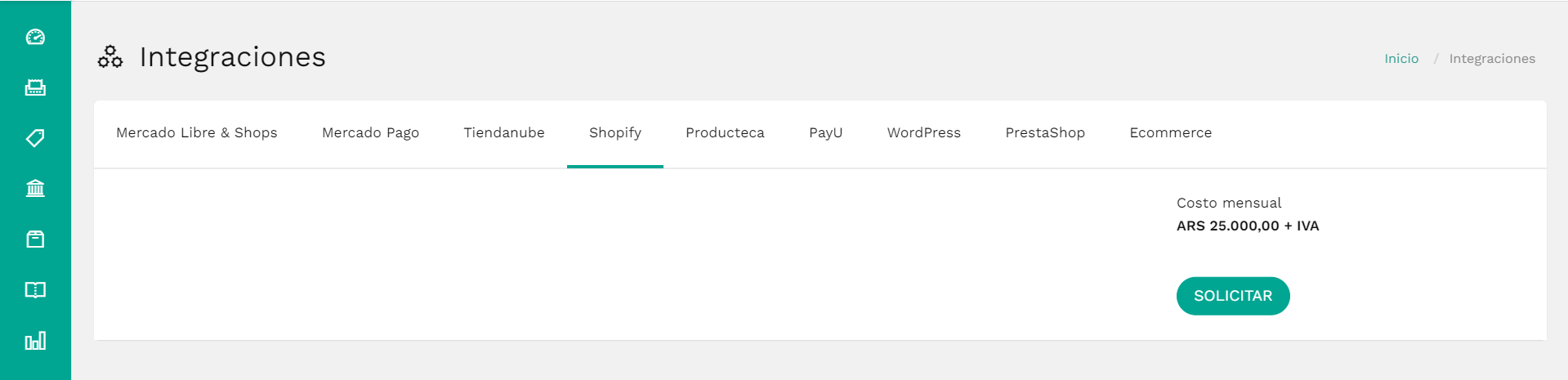This screenshot has height=380, width=1568.
Task: Open the dashboard gauge icon in sidebar
Action: (x=35, y=37)
